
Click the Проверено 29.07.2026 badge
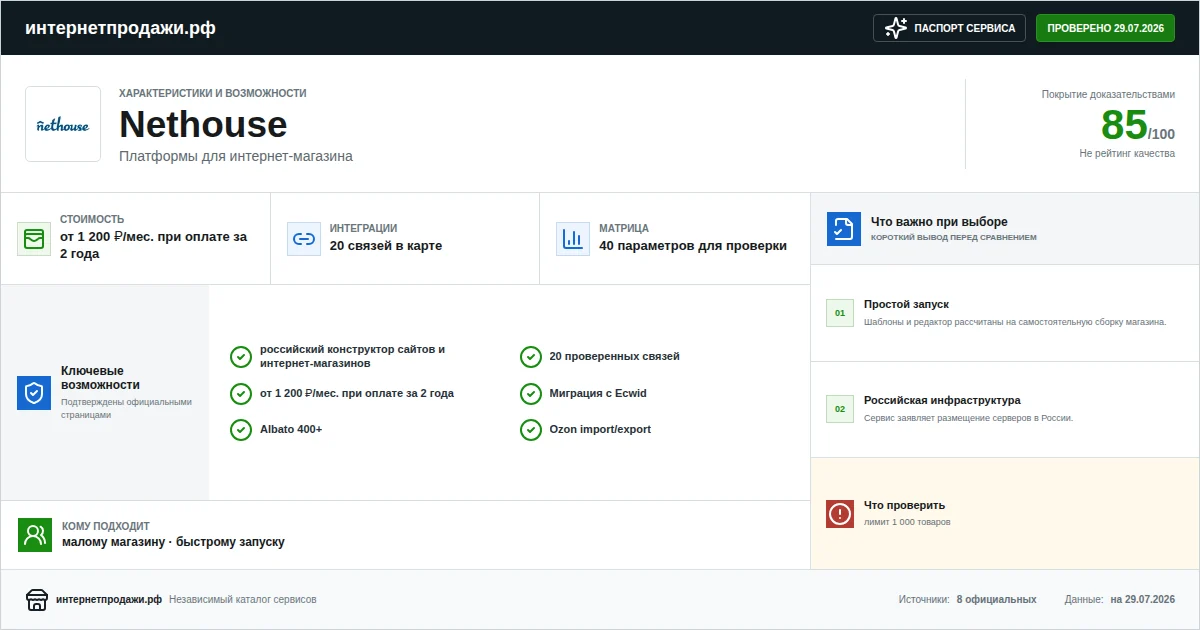click(x=1105, y=28)
